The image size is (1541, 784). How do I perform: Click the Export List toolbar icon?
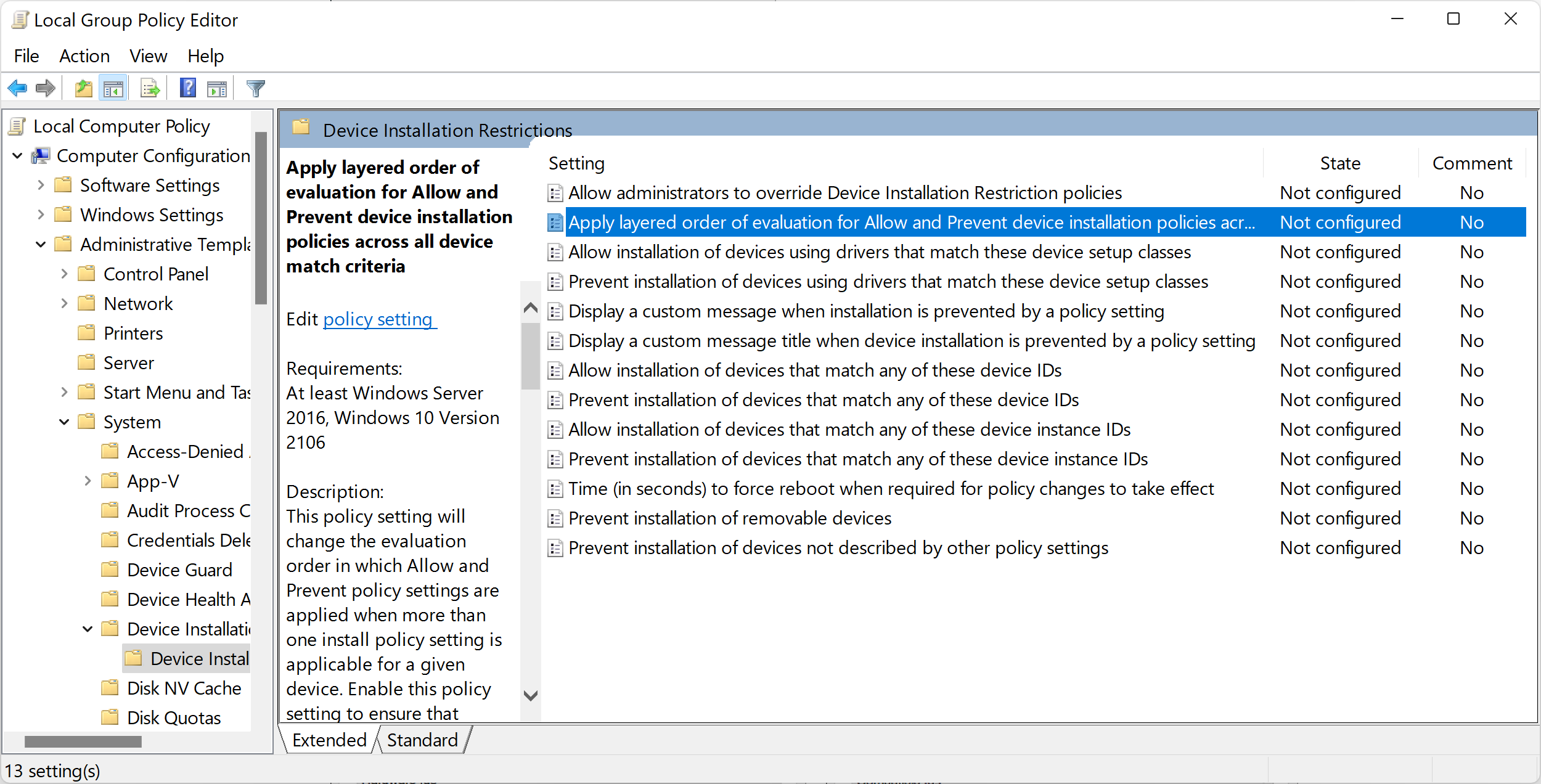point(149,88)
